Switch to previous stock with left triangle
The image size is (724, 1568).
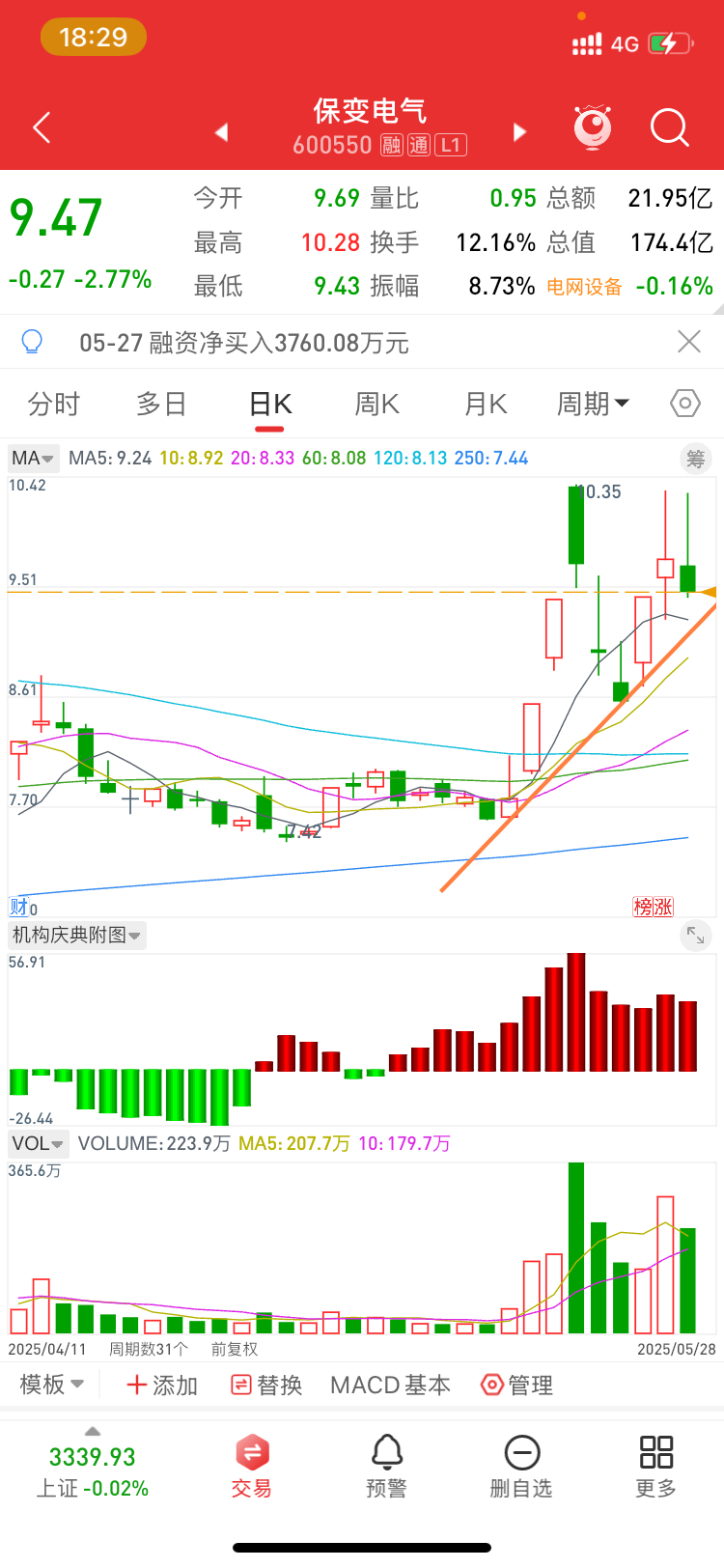(221, 132)
